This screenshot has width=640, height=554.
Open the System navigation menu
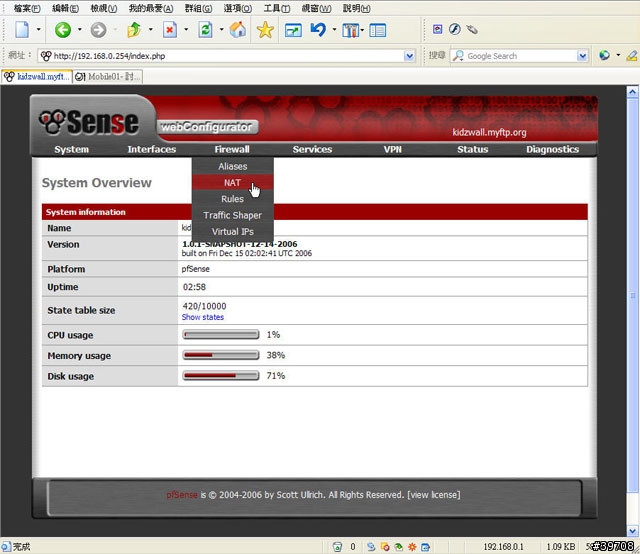[71, 149]
